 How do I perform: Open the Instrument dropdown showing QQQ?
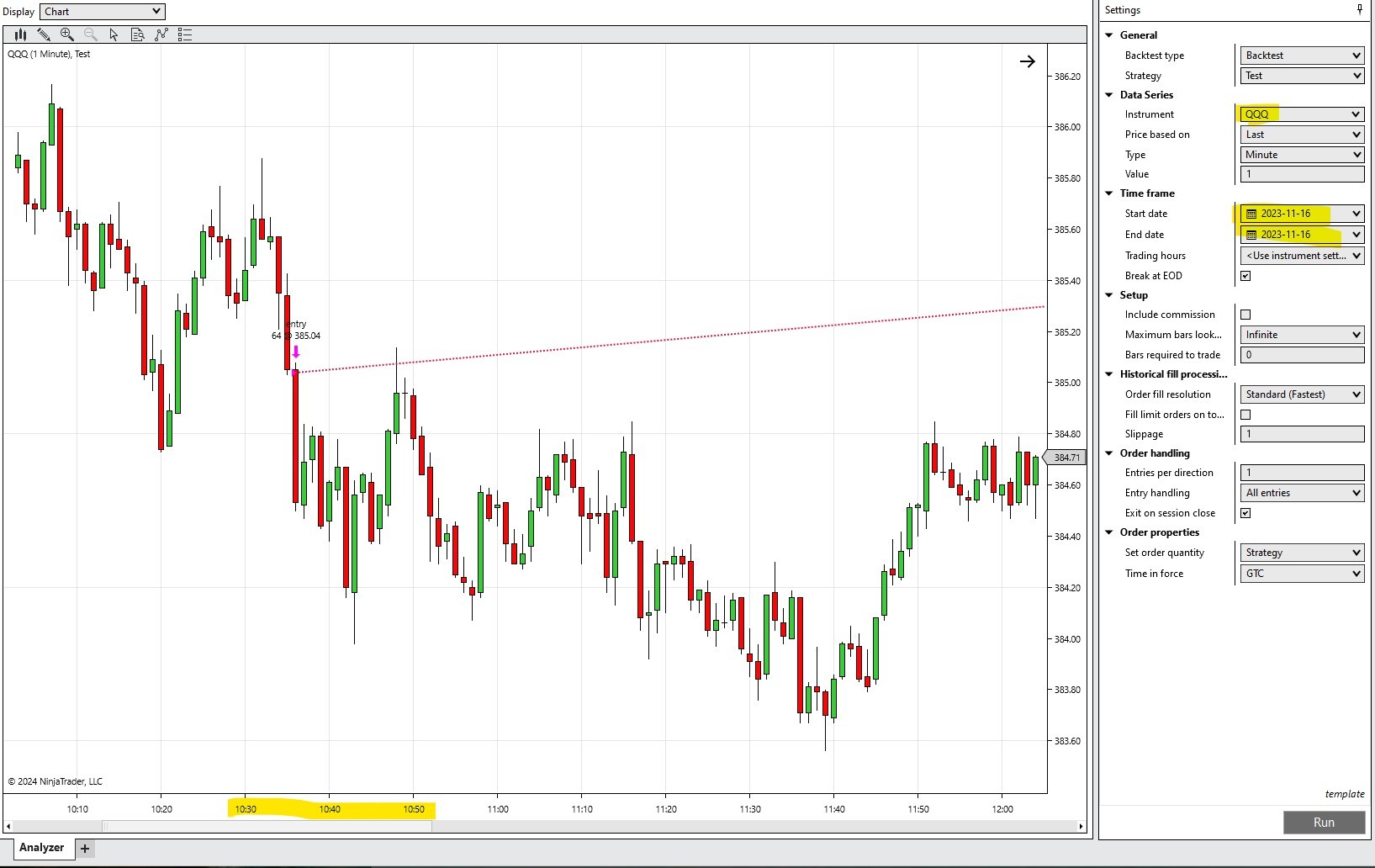(1302, 114)
